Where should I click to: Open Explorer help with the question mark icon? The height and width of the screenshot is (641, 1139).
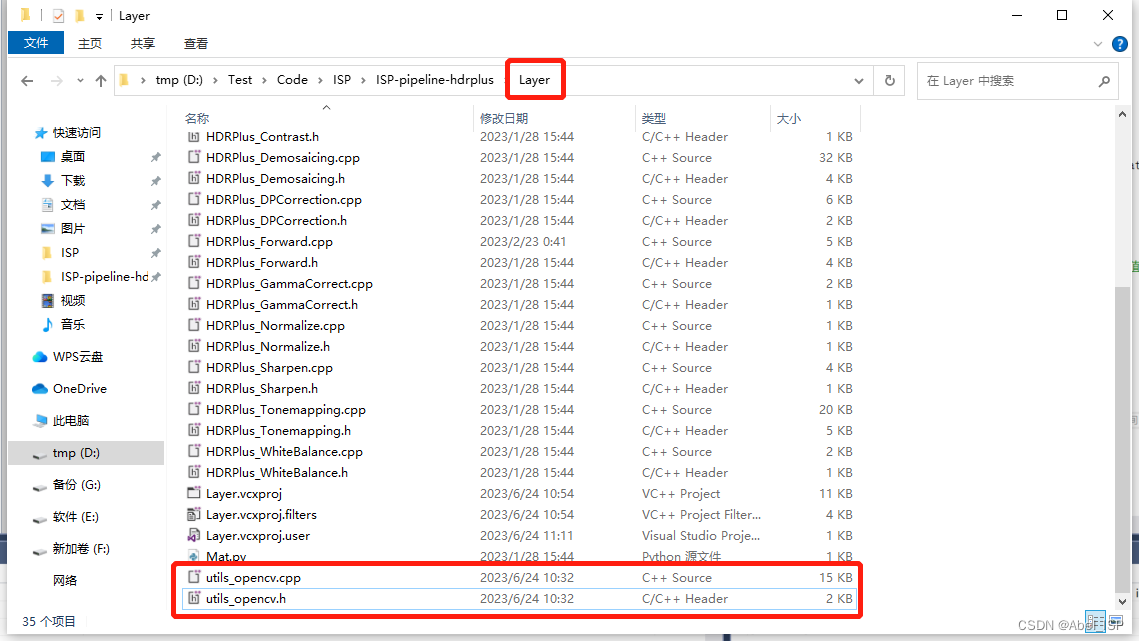tap(1121, 43)
